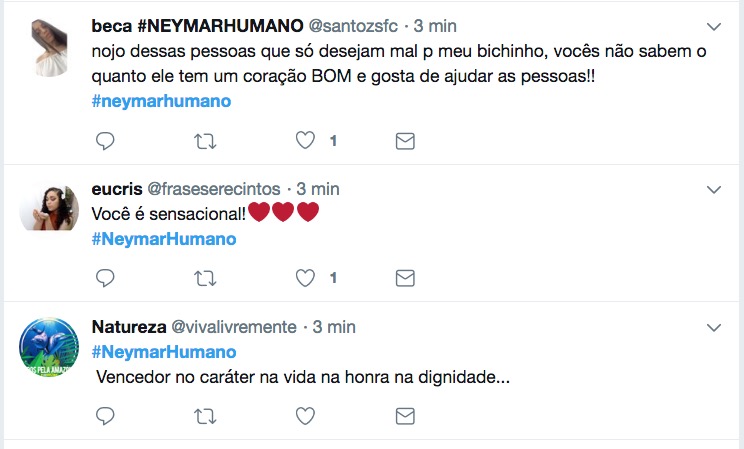Open #NeymarHumano hashtag in eucris's tweet

coord(163,239)
